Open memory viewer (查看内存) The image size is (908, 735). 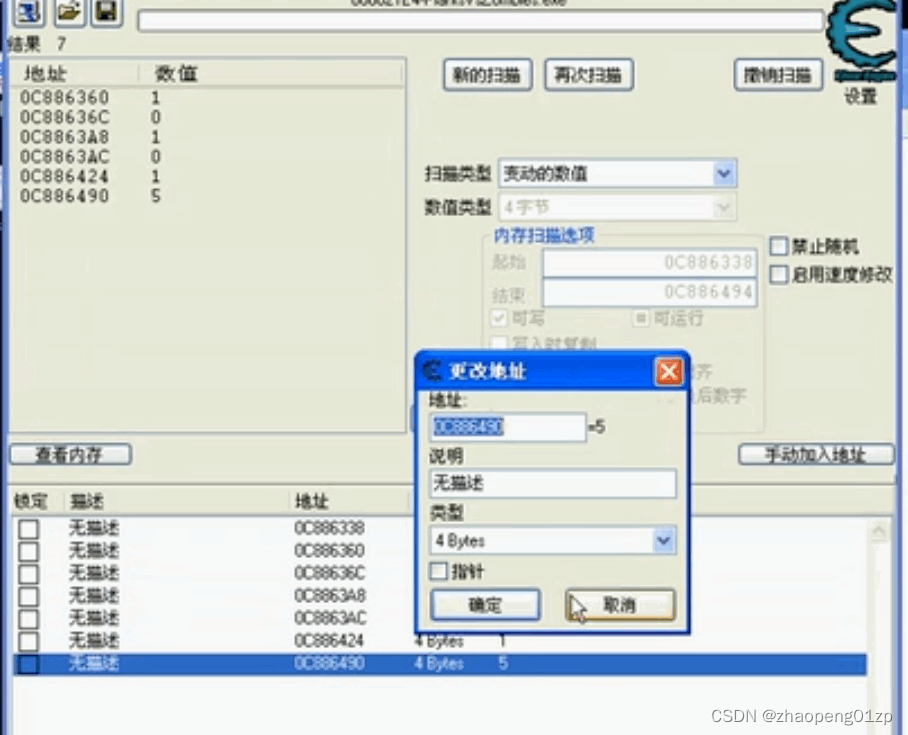pos(72,454)
